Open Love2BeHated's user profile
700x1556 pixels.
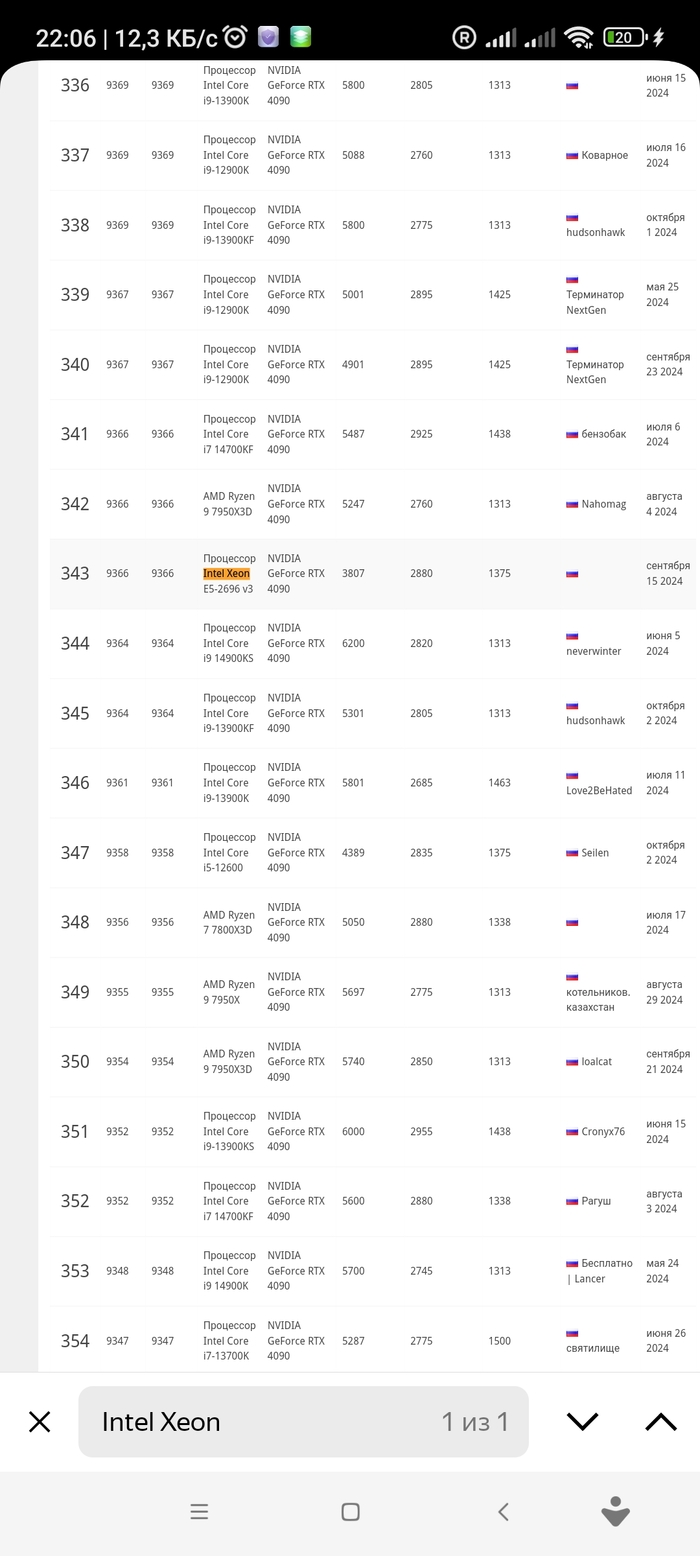(599, 790)
